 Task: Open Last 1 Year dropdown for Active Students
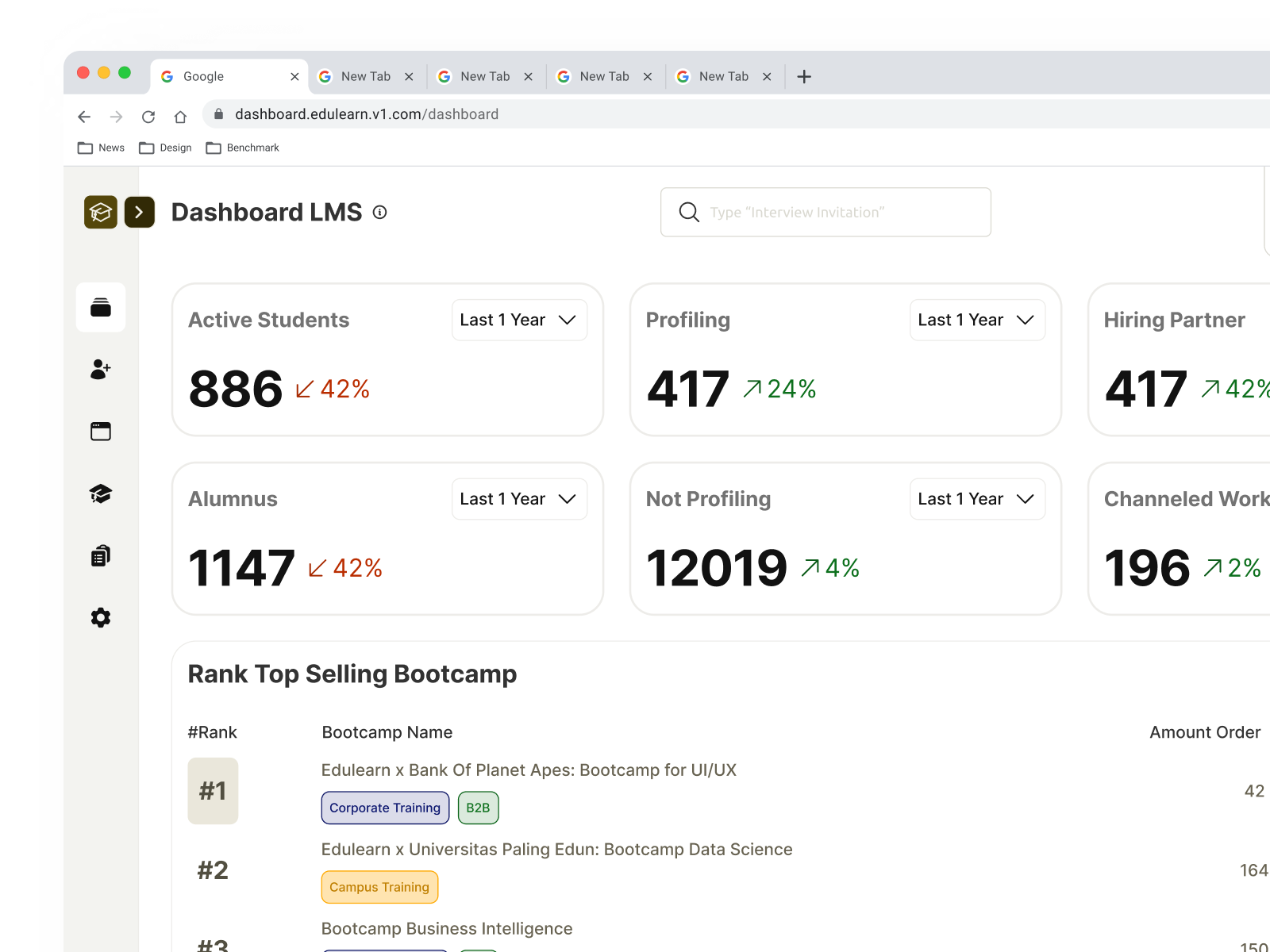[x=519, y=320]
